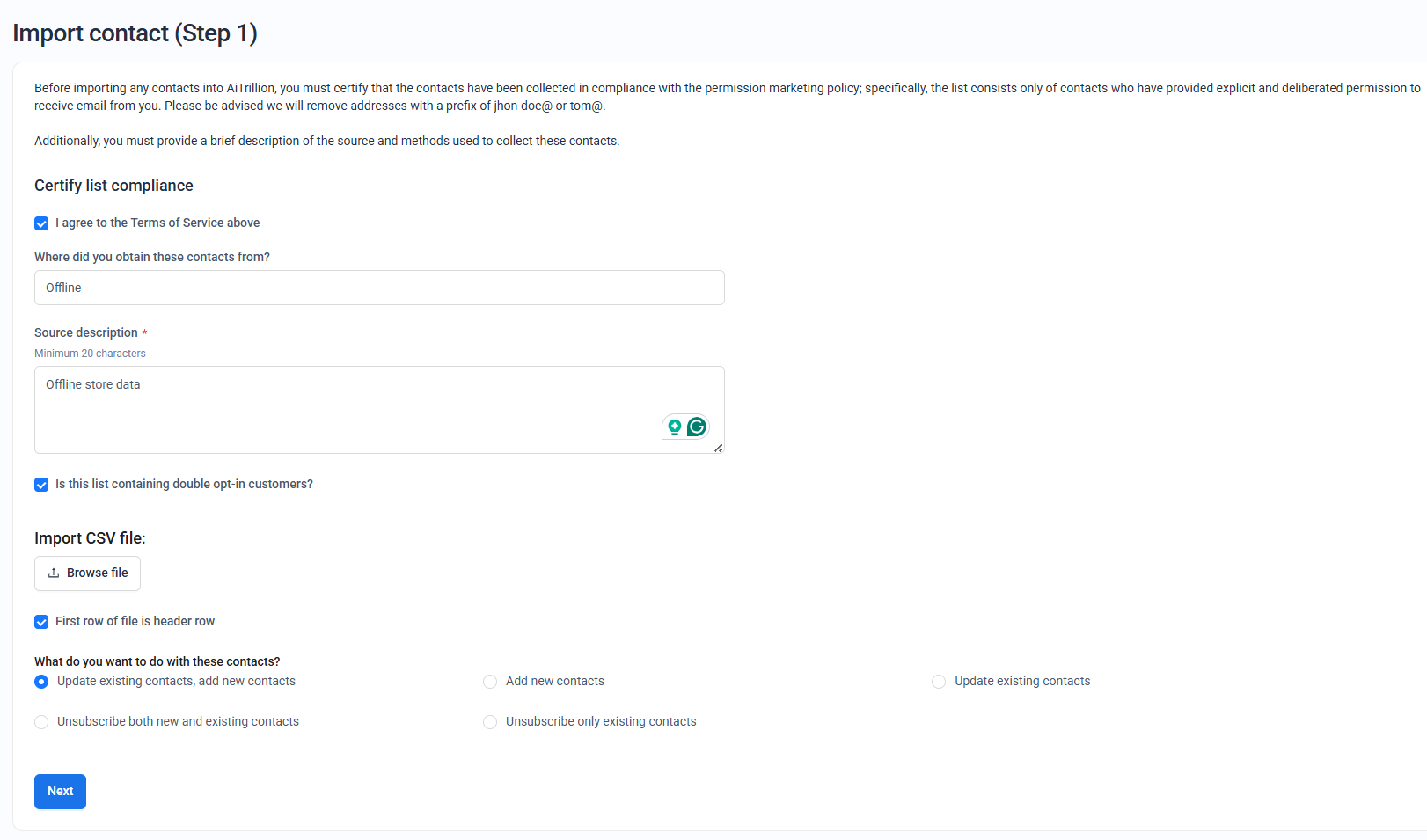This screenshot has width=1427, height=840.
Task: Click the green lightbulb suggestion icon
Action: point(675,427)
